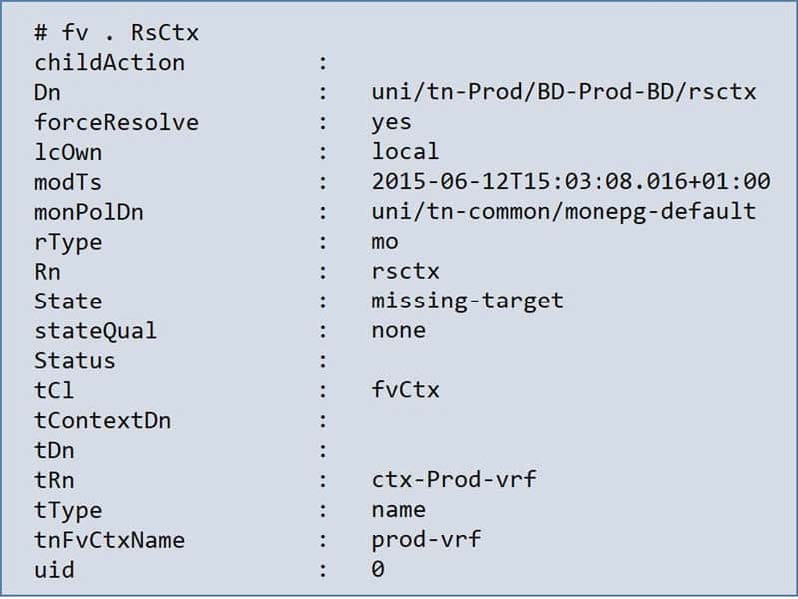
Task: Click the State value 'missing-target'
Action: point(467,301)
